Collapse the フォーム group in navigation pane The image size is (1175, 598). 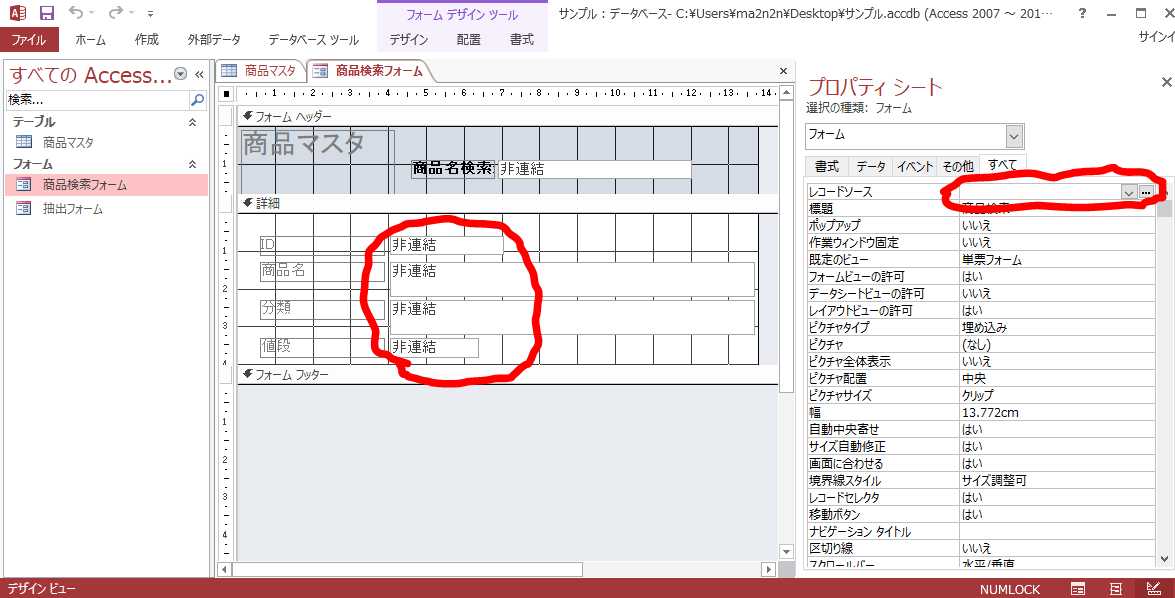pos(193,164)
